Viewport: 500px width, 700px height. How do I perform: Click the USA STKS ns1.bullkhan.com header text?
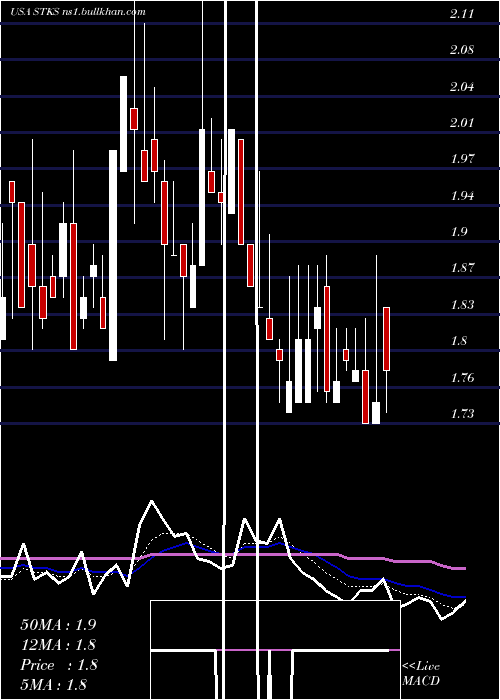(x=78, y=12)
